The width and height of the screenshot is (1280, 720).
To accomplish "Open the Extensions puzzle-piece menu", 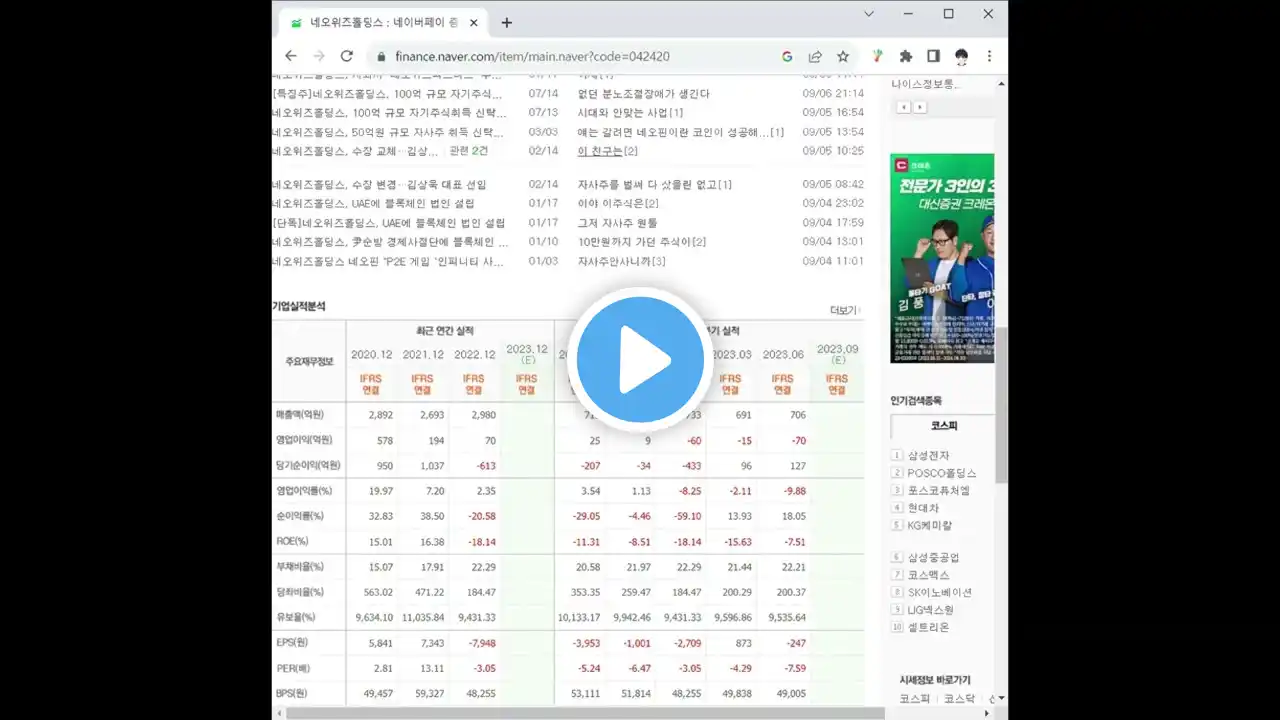I will tap(906, 56).
